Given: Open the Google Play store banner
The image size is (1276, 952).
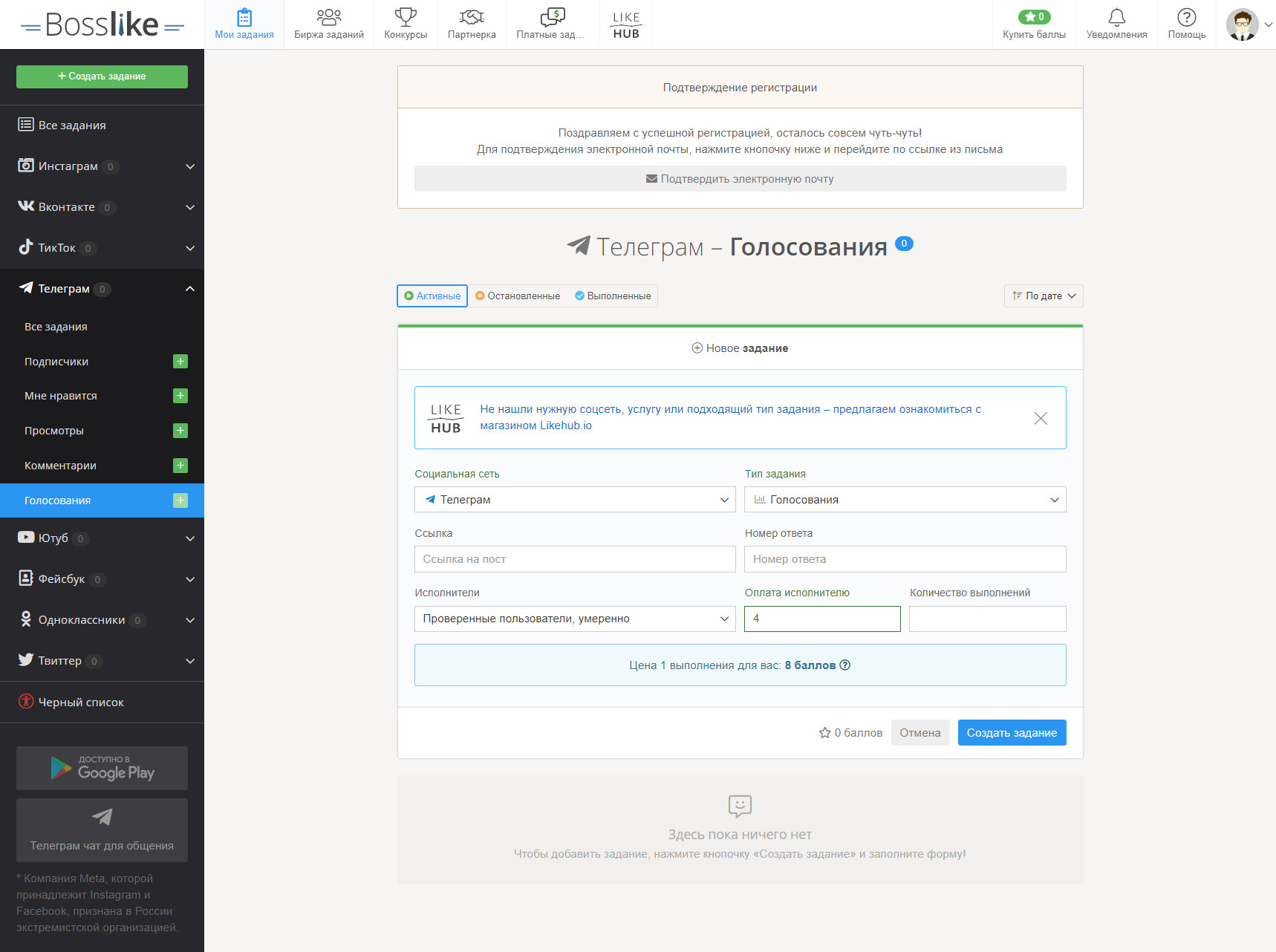Looking at the screenshot, I should pos(102,768).
